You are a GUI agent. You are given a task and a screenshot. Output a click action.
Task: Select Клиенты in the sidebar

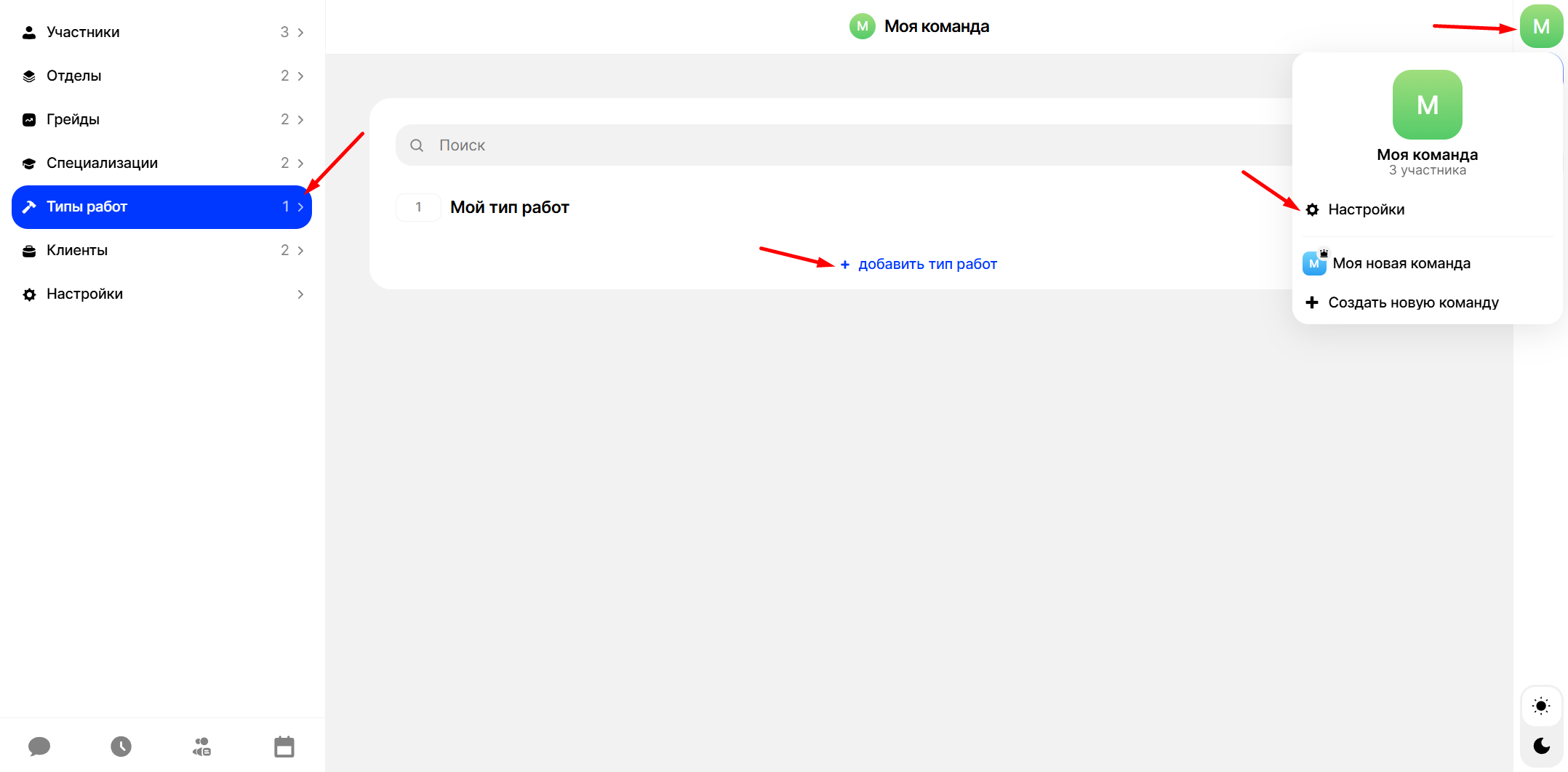(77, 250)
